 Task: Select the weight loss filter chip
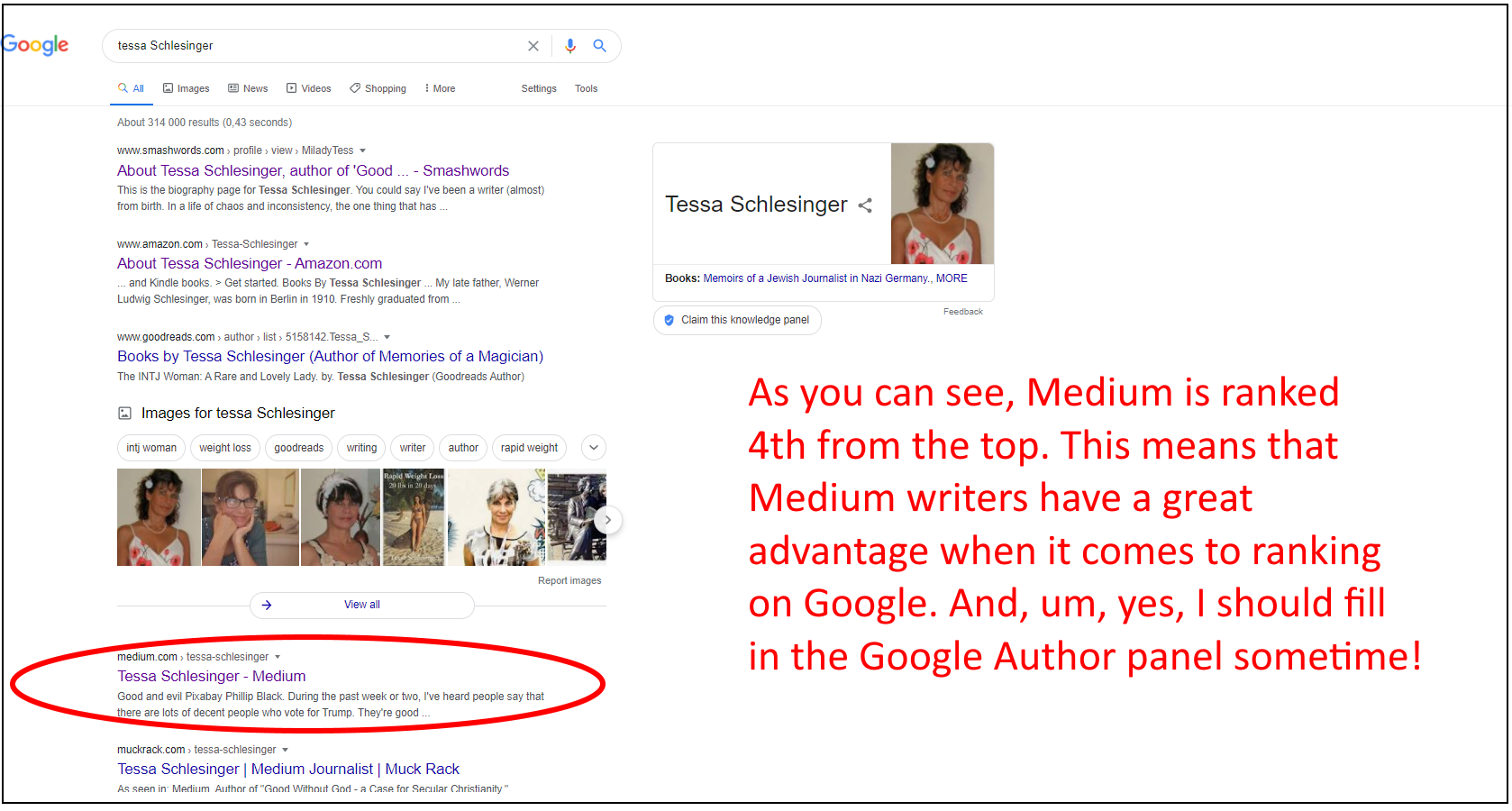(225, 448)
